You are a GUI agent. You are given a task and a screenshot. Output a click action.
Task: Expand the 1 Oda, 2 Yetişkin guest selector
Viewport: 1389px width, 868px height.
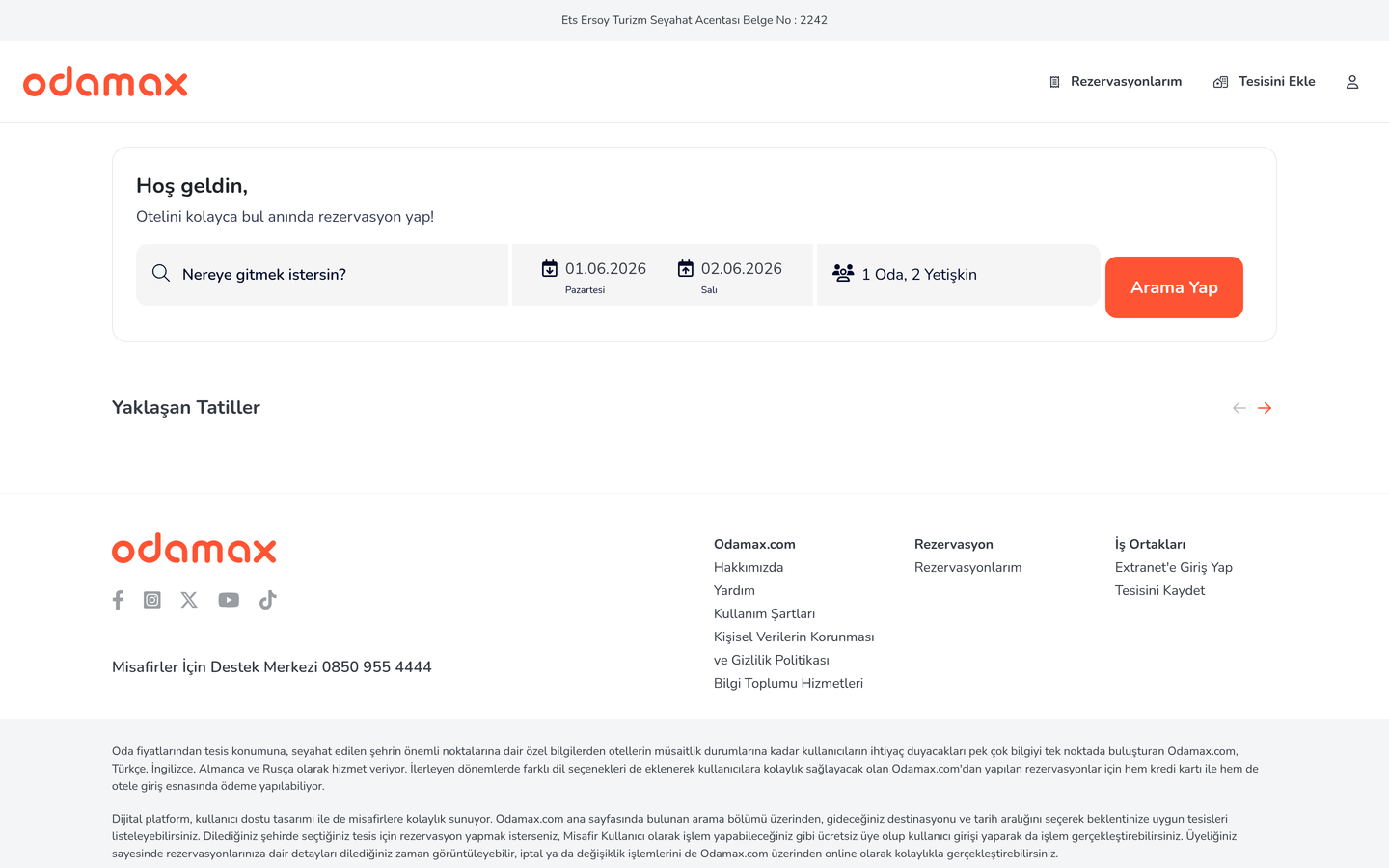pos(958,275)
